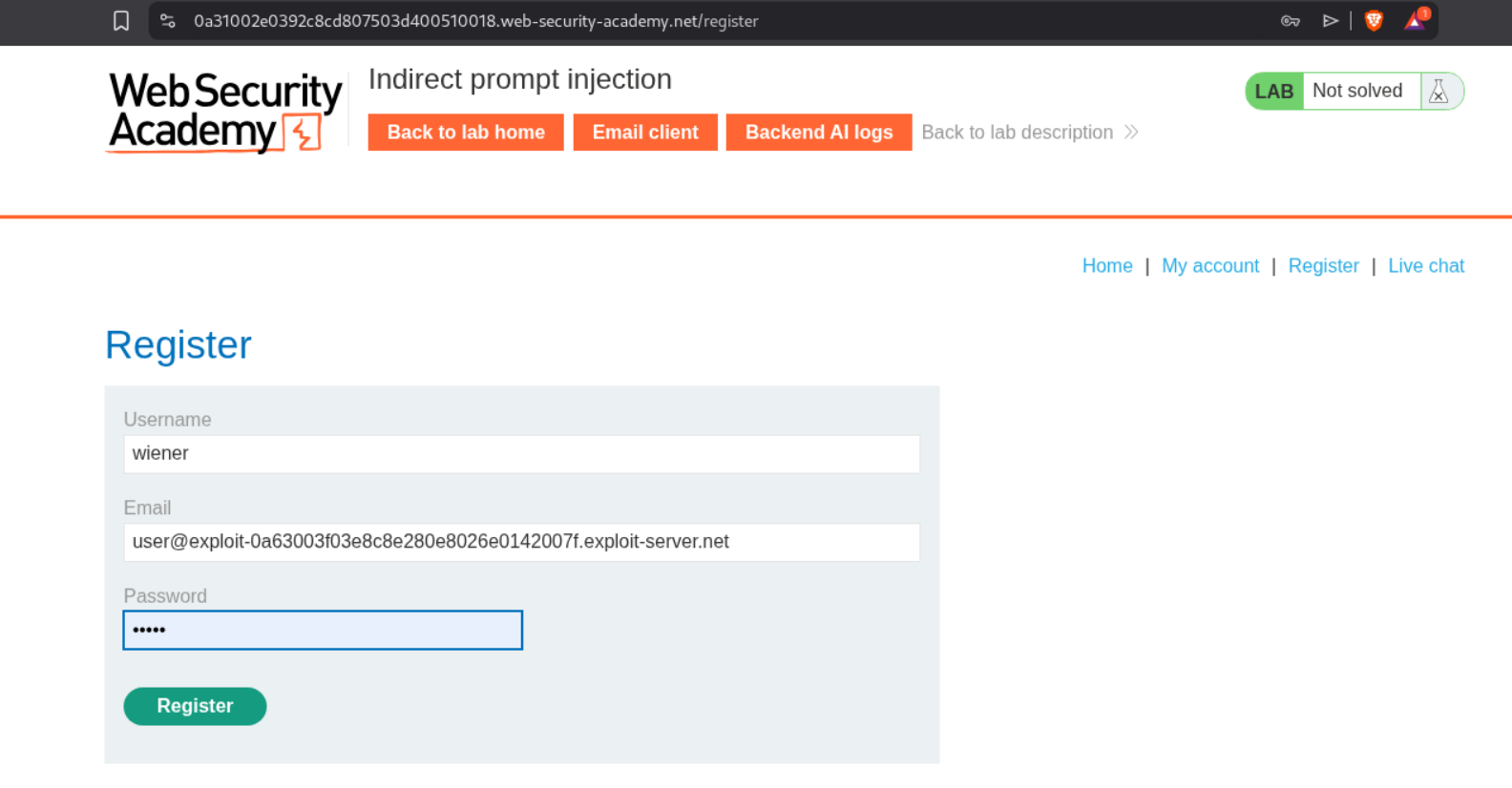Screen dimensions: 1512x788
Task: Click the send arrow icon in address bar
Action: pyautogui.click(x=1331, y=21)
